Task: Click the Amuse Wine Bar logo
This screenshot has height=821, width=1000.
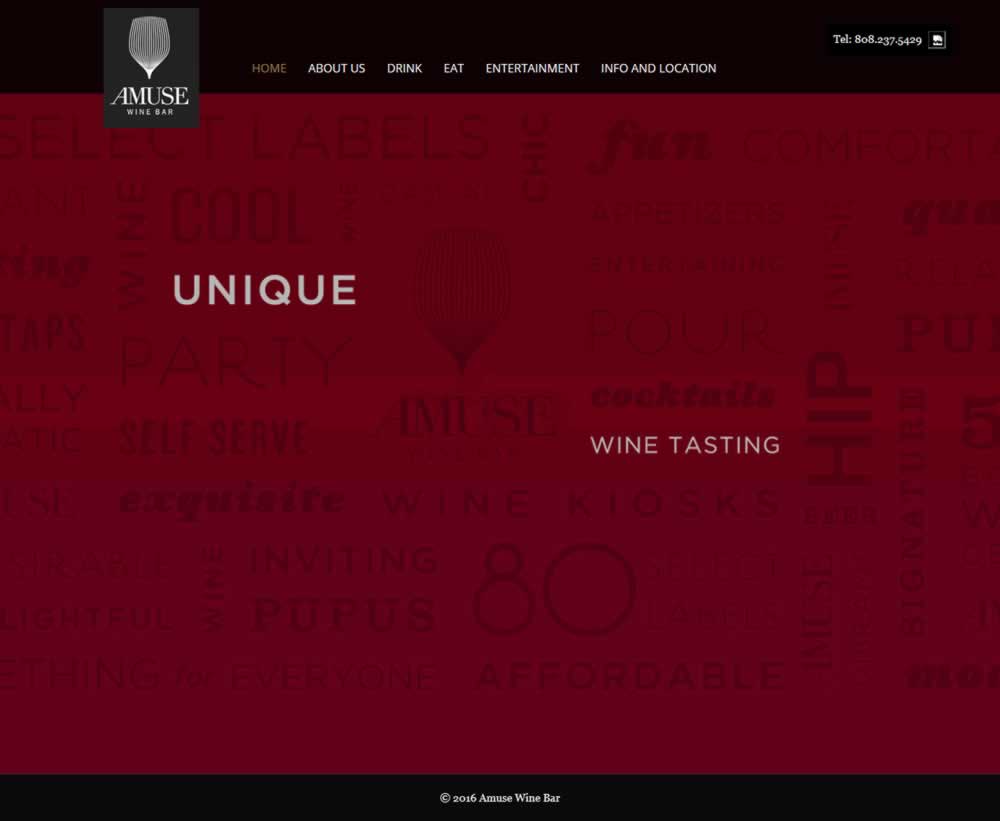Action: (151, 68)
